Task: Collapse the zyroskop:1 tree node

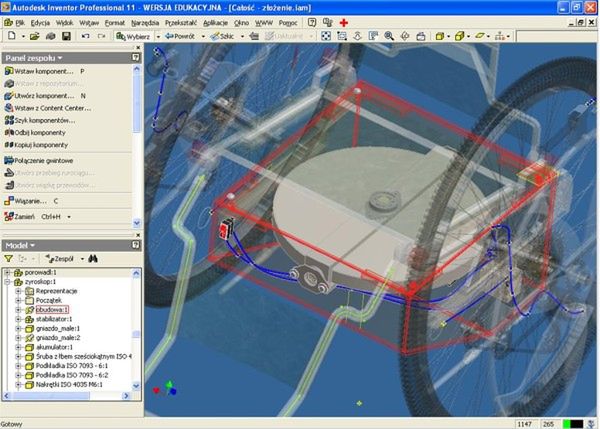Action: point(7,282)
